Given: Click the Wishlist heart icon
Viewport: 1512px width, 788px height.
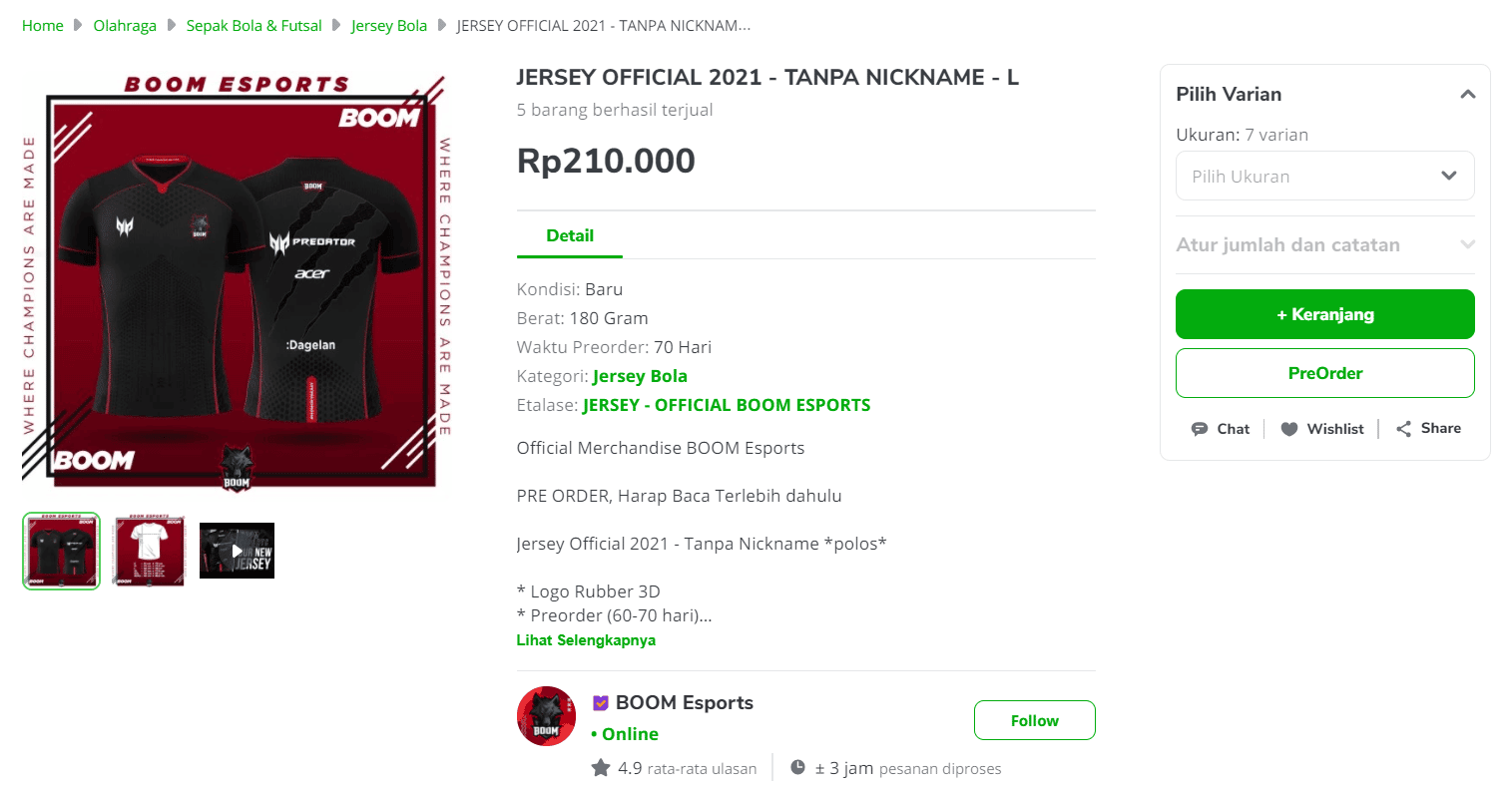Looking at the screenshot, I should [x=1289, y=429].
